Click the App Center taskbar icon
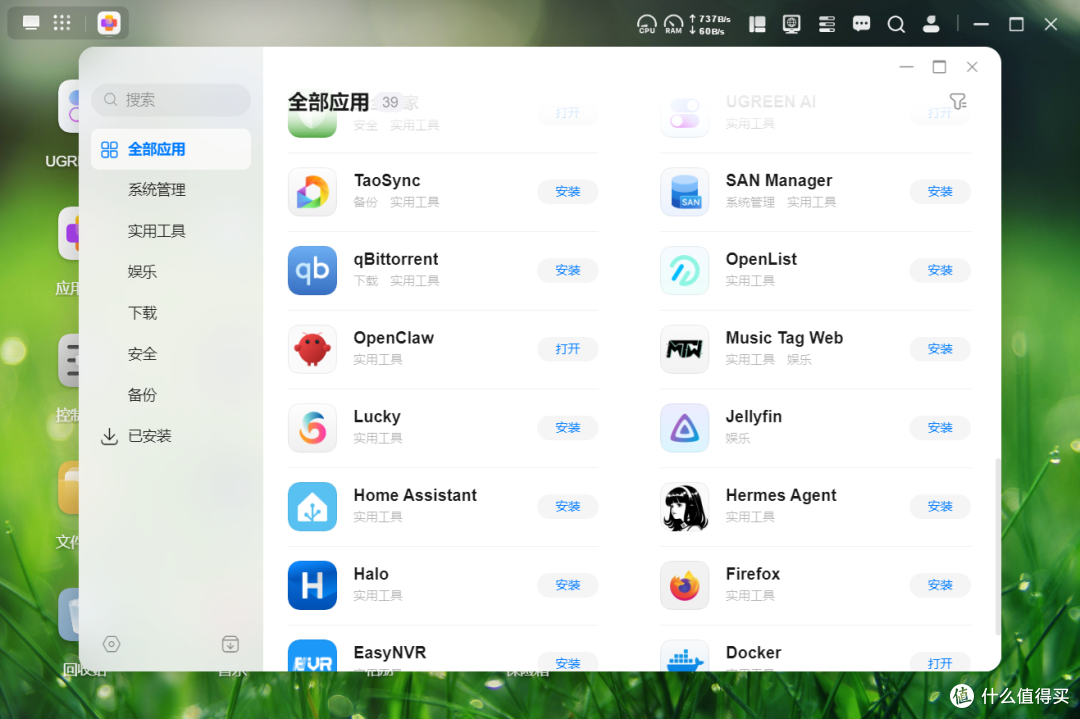Screen dimensions: 1080x719 (109, 23)
